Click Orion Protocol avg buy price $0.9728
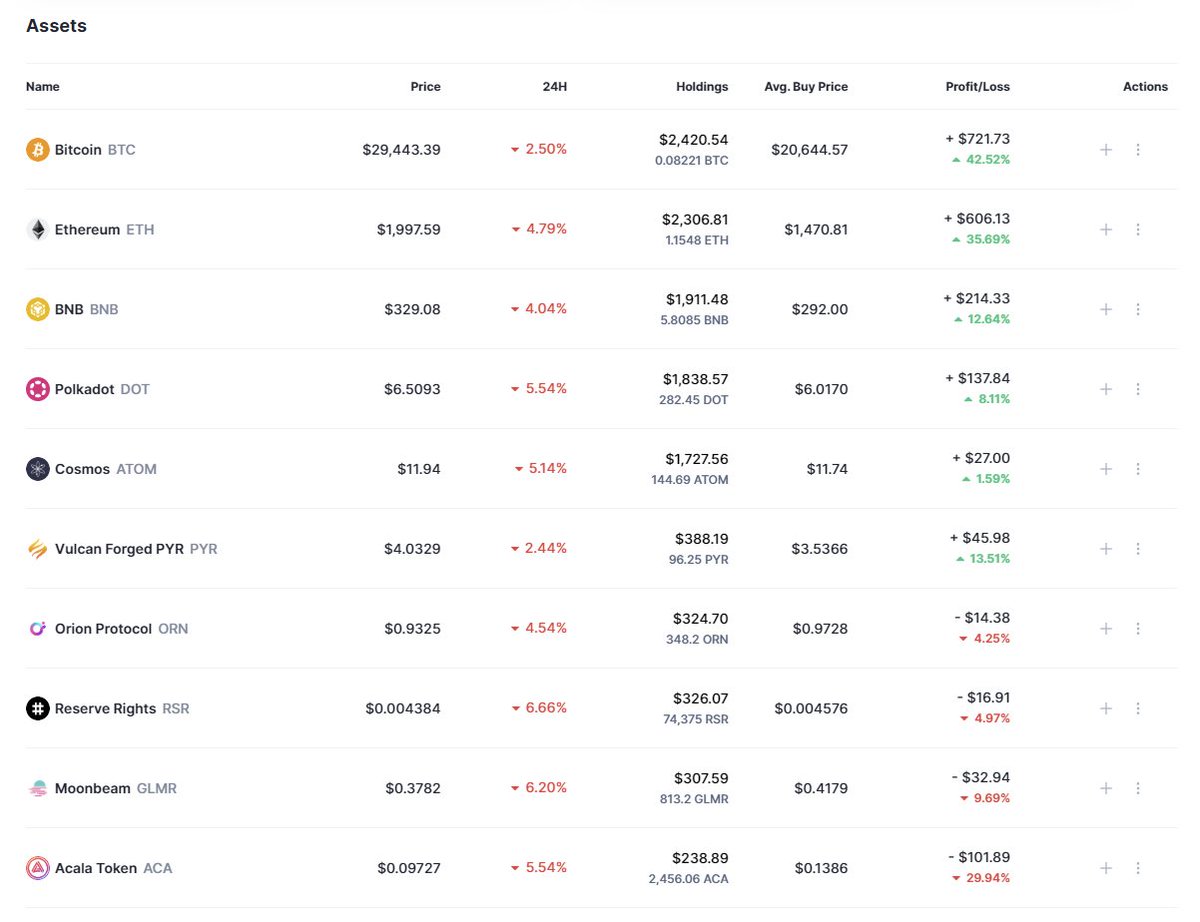Image resolution: width=1200 pixels, height=922 pixels. [x=820, y=629]
